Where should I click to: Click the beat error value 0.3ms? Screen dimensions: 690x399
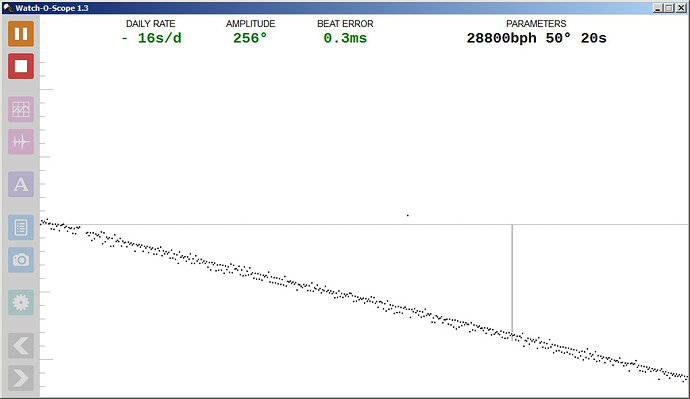click(345, 38)
